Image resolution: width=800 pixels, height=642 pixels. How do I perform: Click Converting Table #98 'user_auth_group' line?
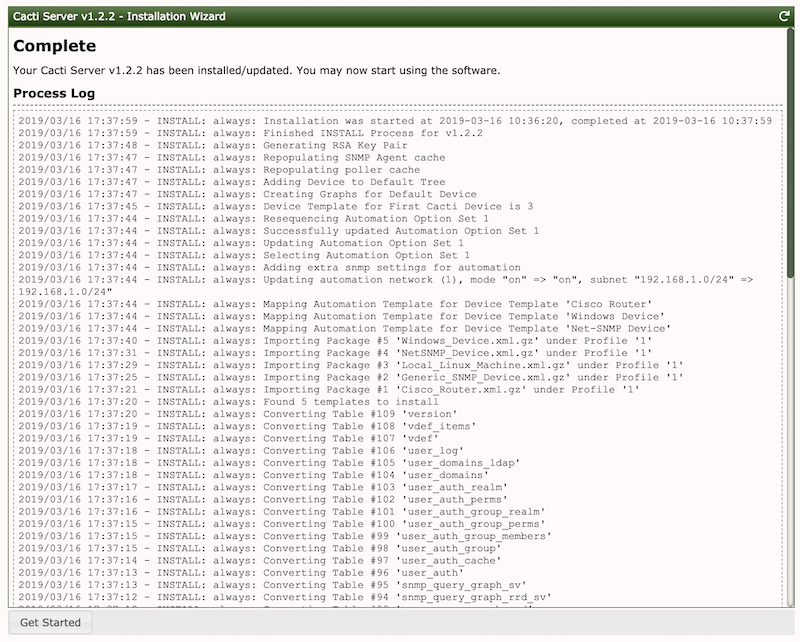click(x=260, y=550)
